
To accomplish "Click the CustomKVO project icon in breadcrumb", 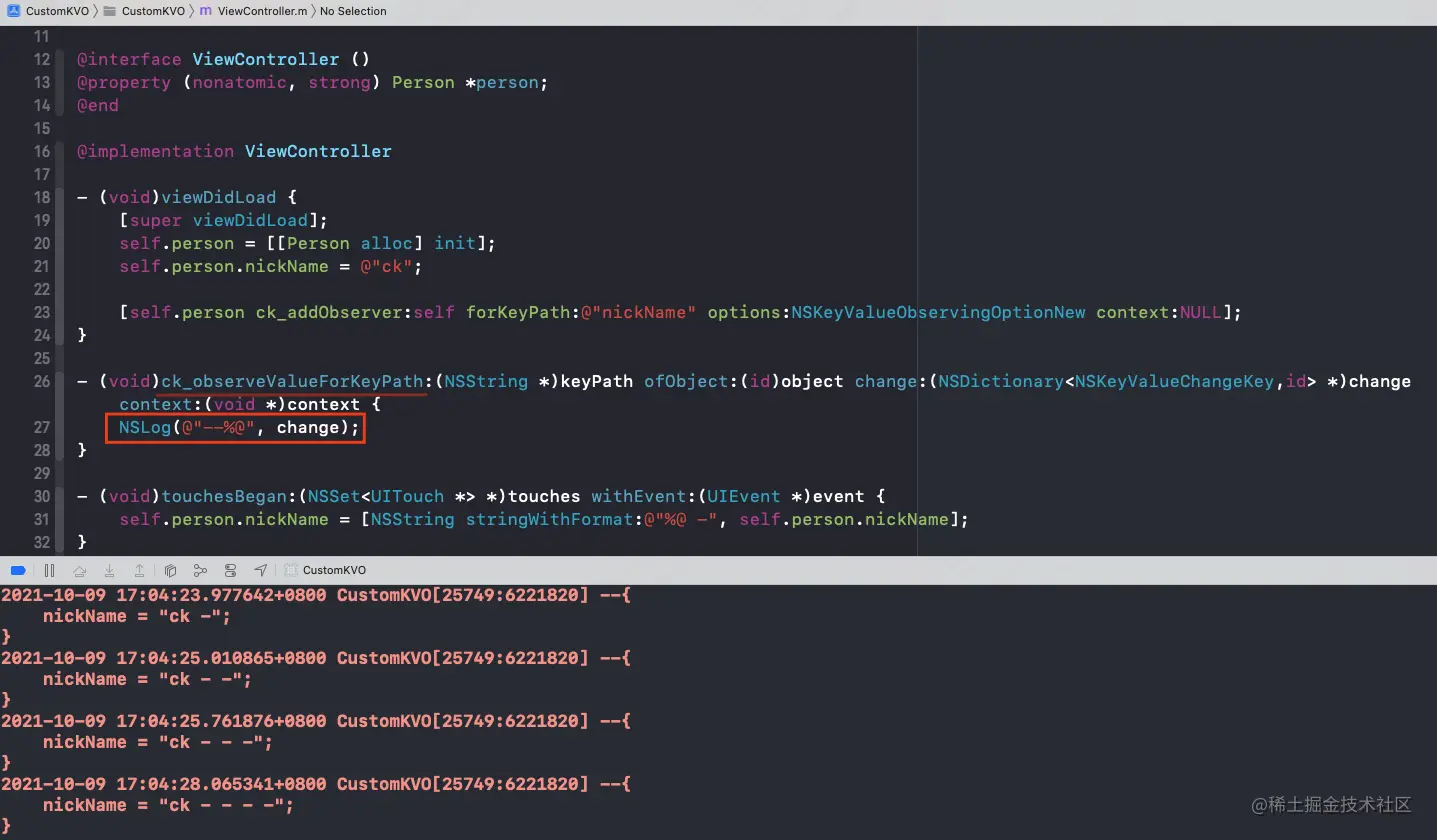I will [13, 11].
